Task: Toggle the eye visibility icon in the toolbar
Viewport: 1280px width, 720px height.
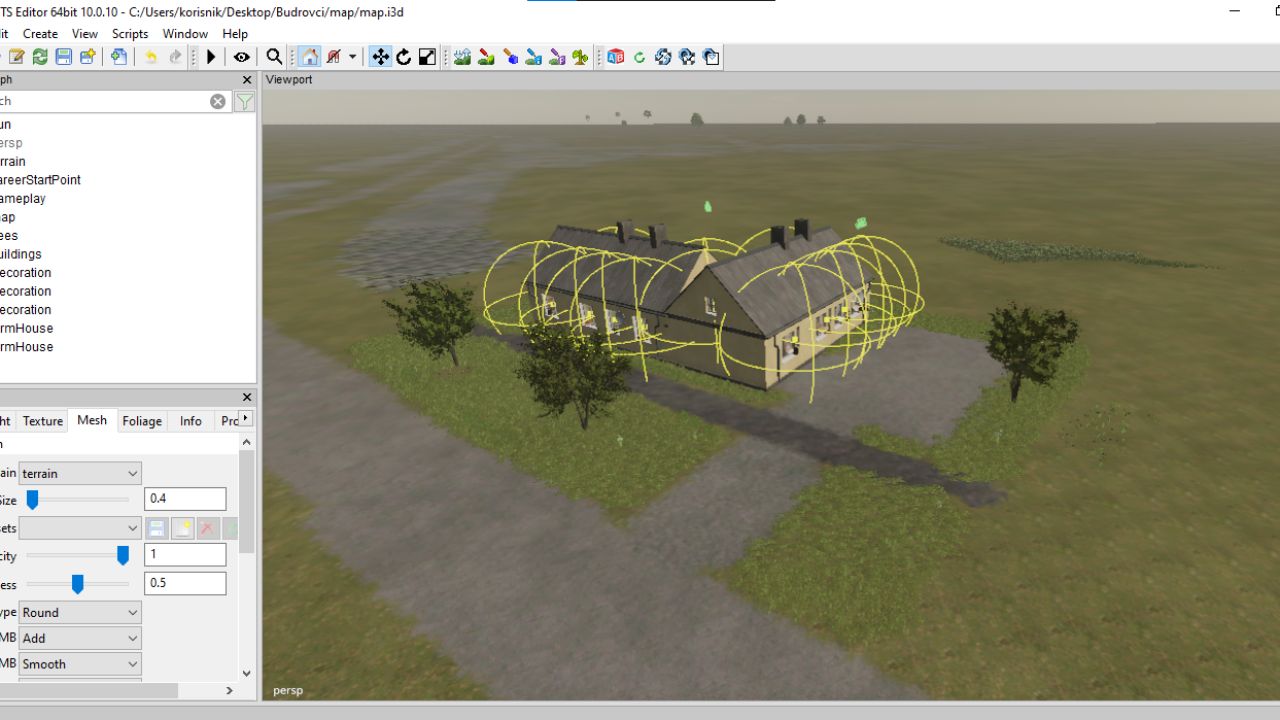Action: click(x=241, y=57)
